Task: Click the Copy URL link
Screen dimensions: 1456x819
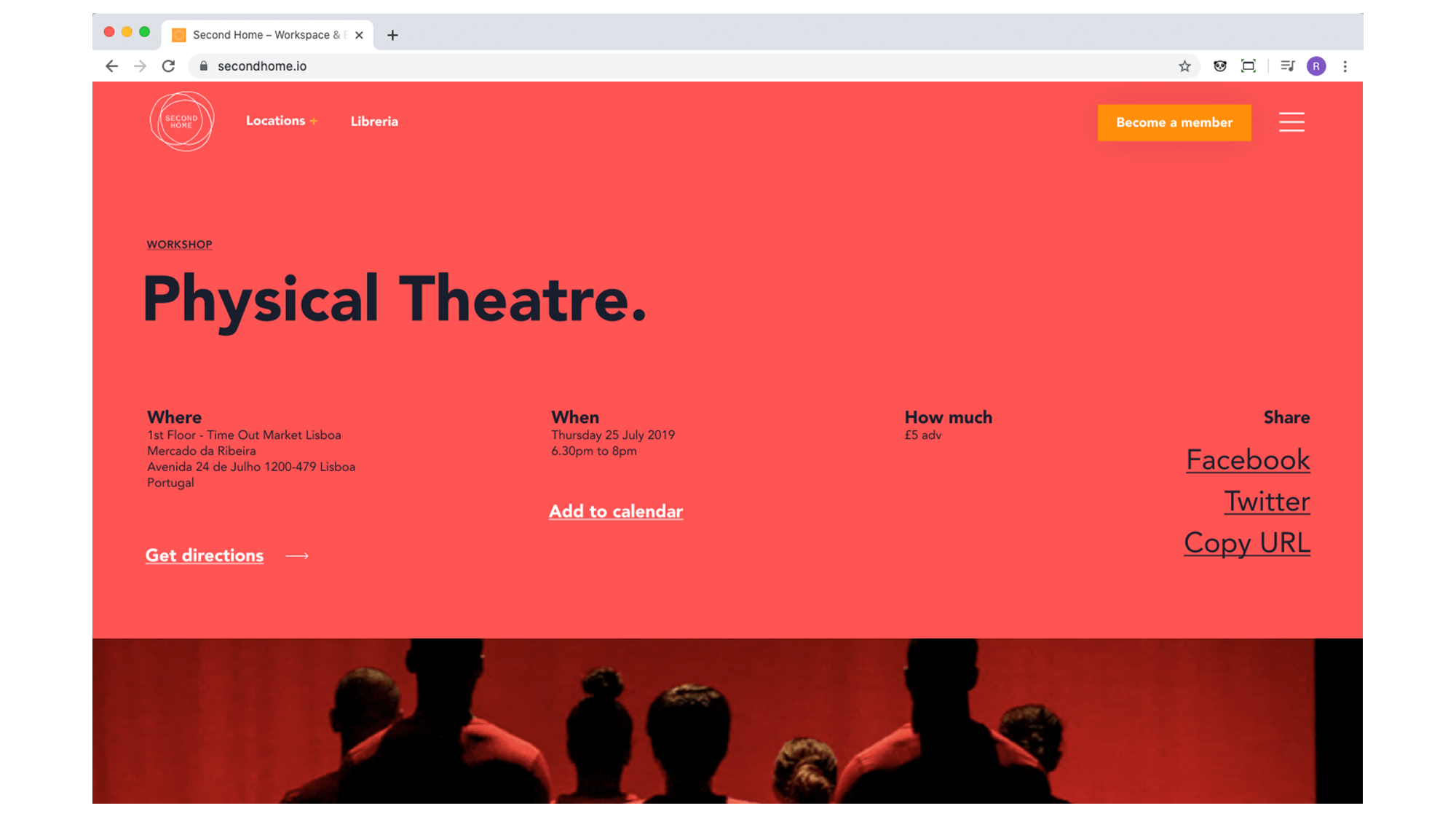Action: pyautogui.click(x=1246, y=543)
